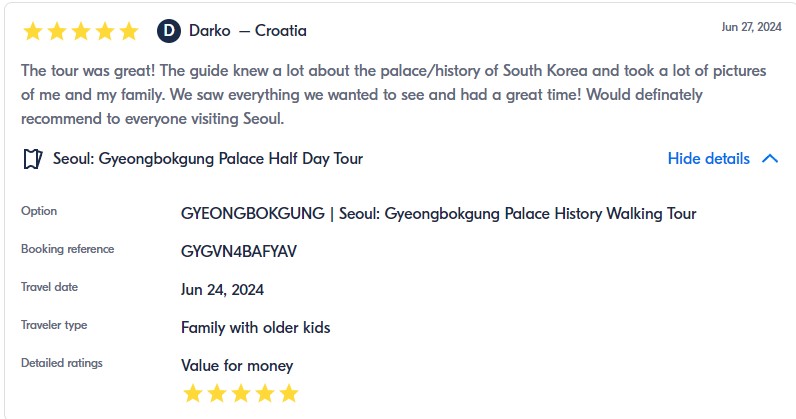Collapse the review with Hide details
Screen dimensions: 796x419
coord(708,158)
